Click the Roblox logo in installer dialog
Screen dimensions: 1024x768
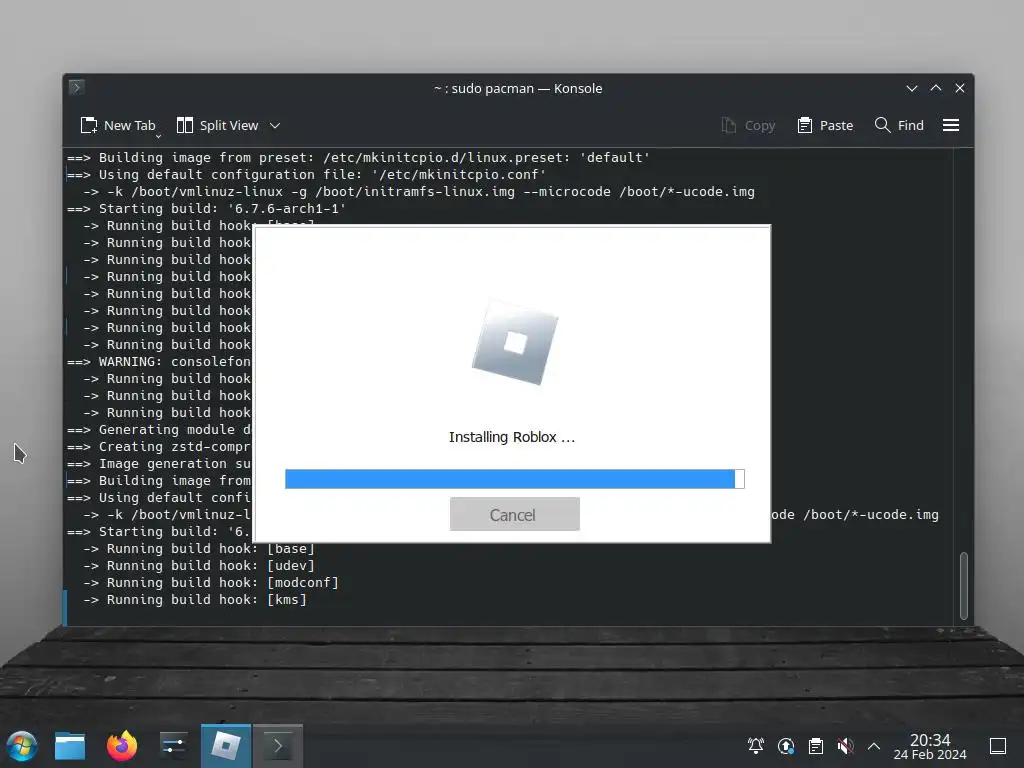pyautogui.click(x=515, y=342)
